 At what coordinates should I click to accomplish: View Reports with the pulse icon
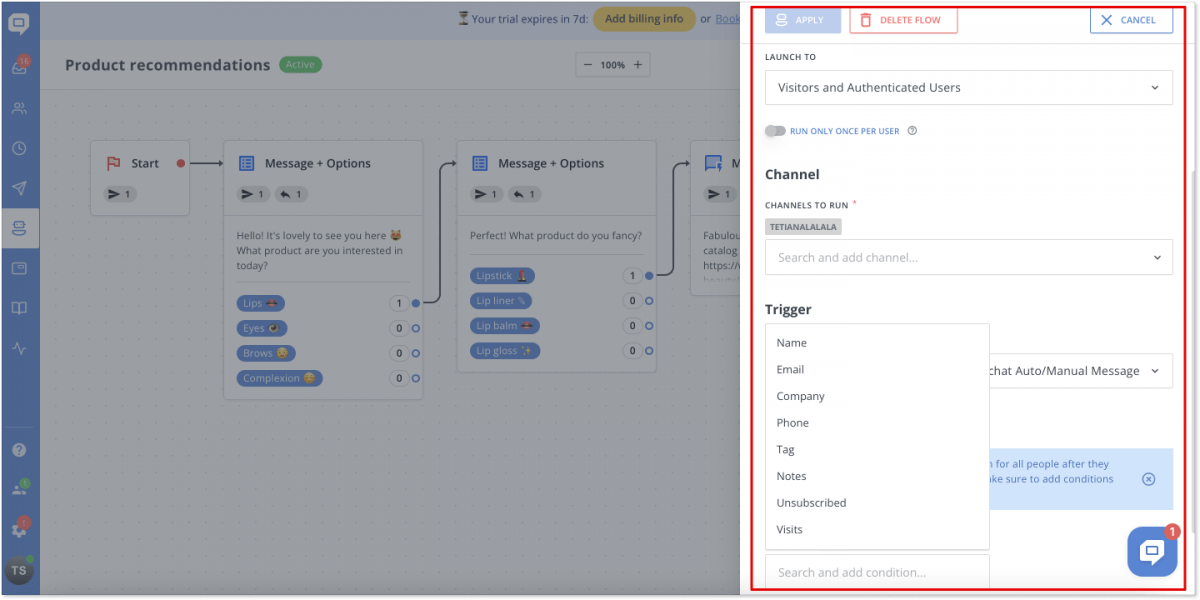click(x=19, y=348)
